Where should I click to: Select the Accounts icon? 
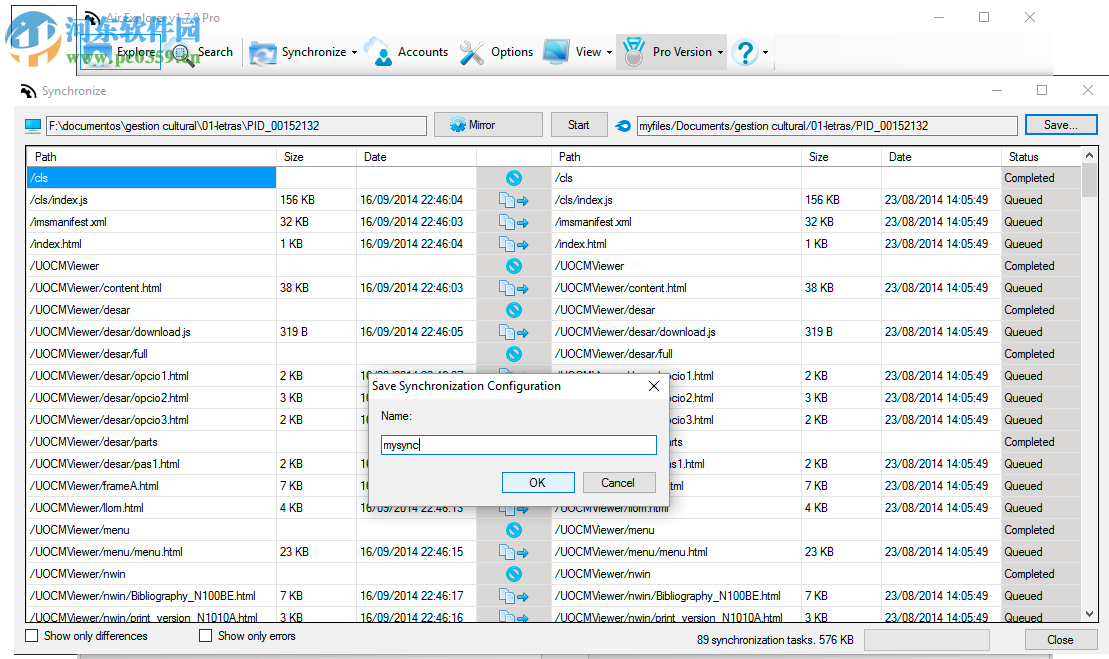(x=380, y=52)
